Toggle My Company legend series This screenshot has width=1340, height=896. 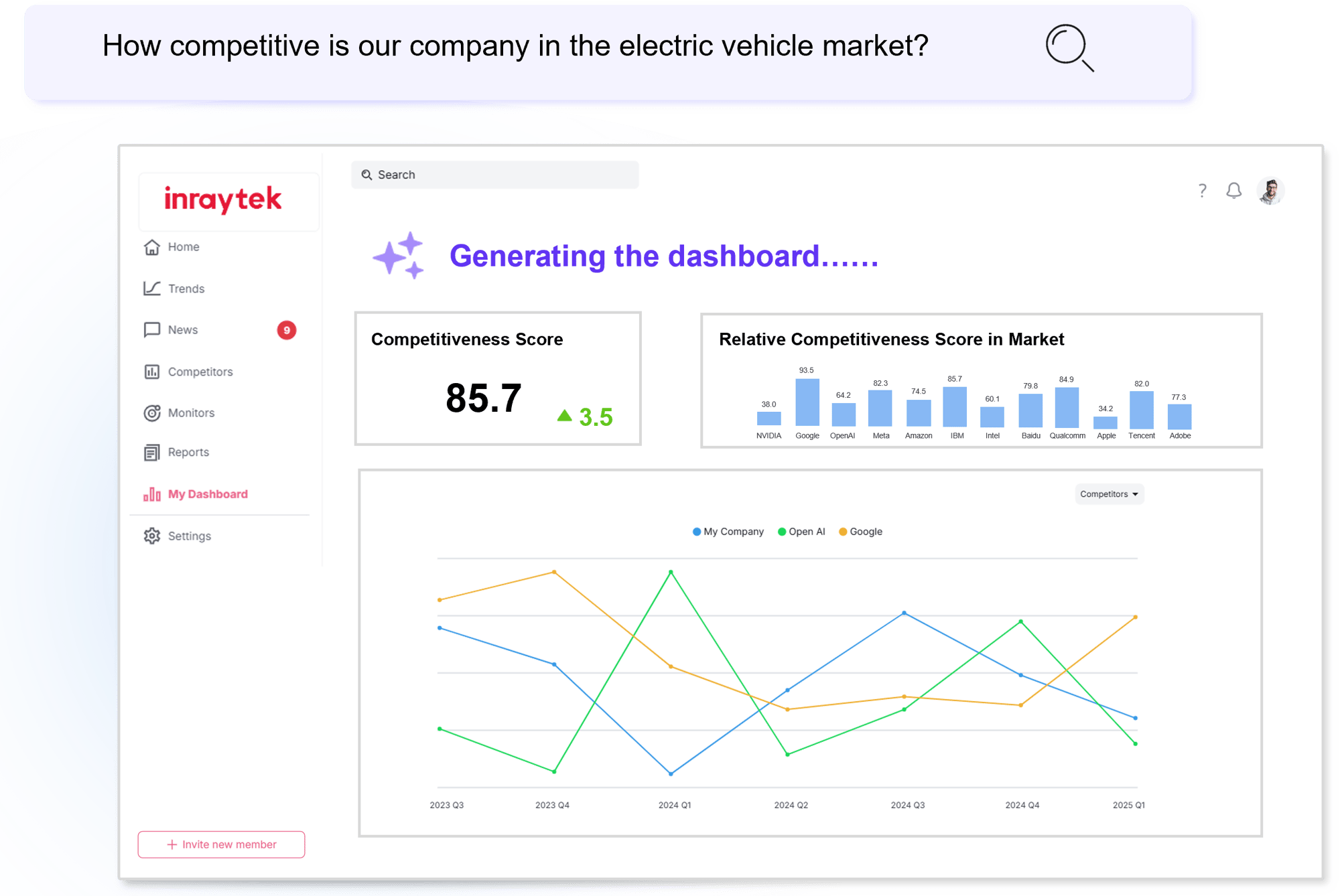click(x=728, y=532)
